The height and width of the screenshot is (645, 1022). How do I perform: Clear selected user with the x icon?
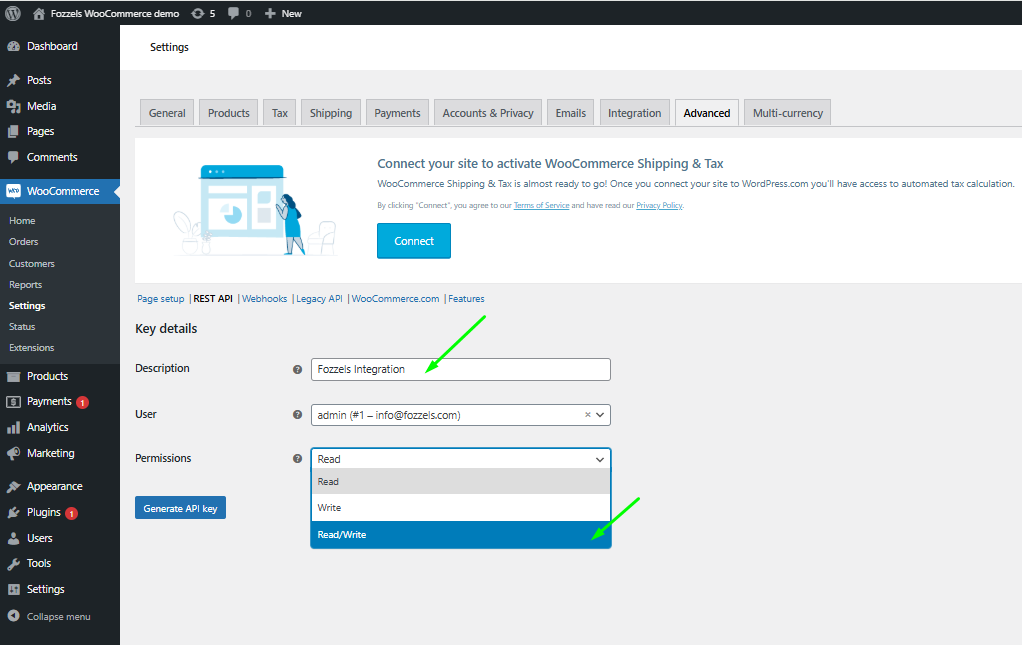click(x=587, y=414)
